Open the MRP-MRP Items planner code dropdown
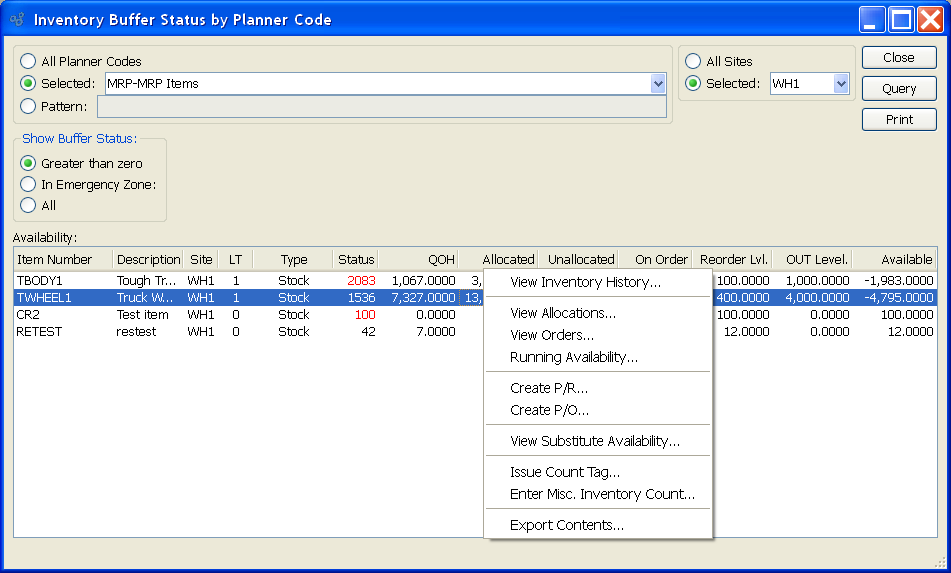951x573 pixels. 658,84
